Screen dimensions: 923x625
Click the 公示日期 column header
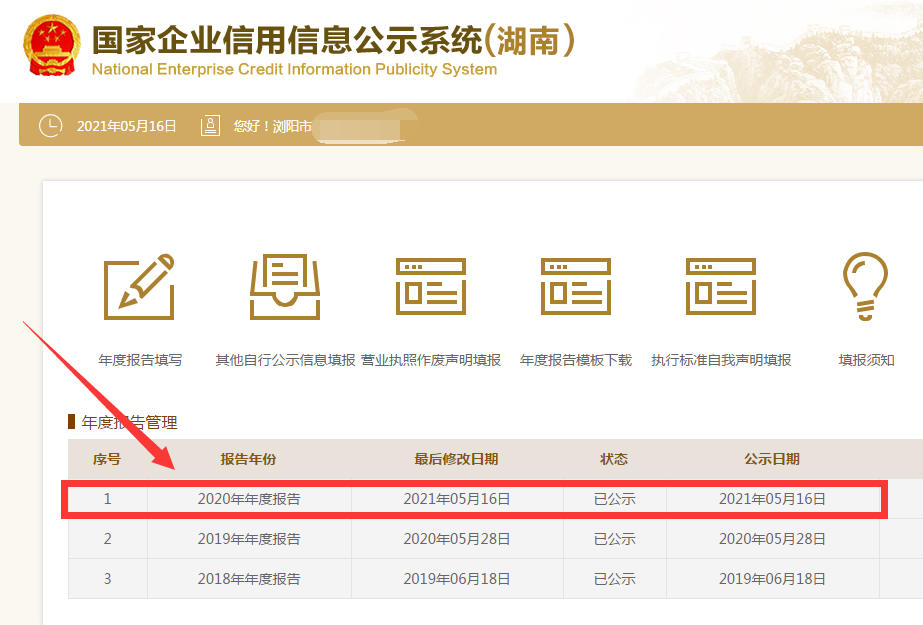[771, 459]
